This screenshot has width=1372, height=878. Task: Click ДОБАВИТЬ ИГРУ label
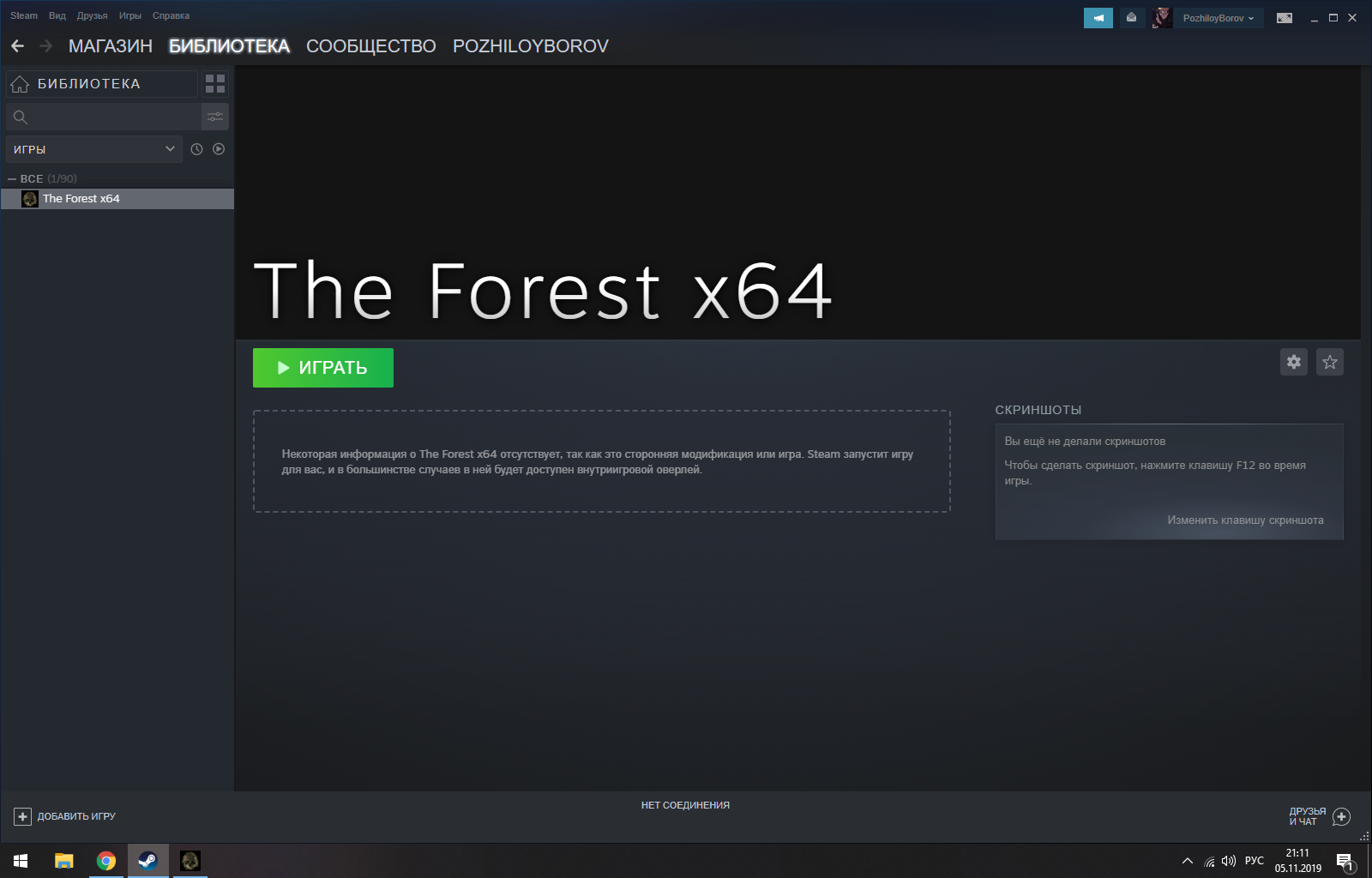[x=76, y=816]
